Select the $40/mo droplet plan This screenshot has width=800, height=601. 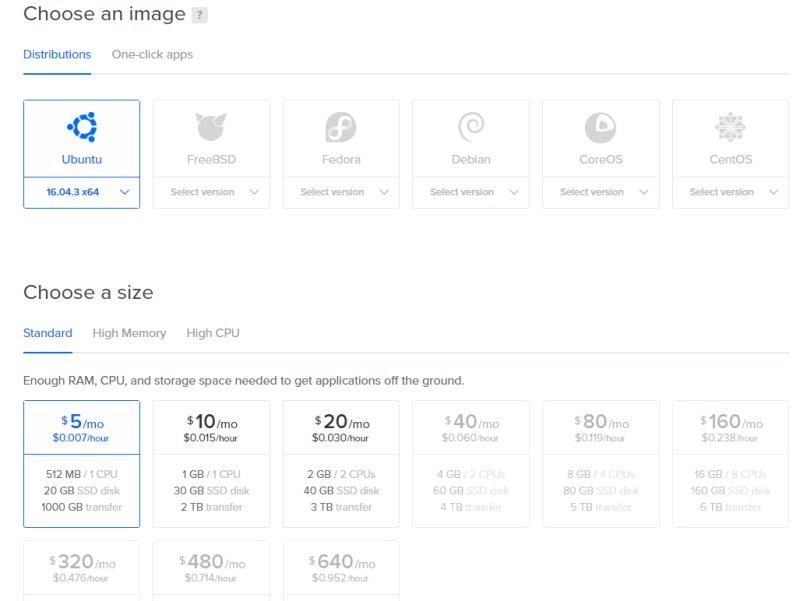471,464
